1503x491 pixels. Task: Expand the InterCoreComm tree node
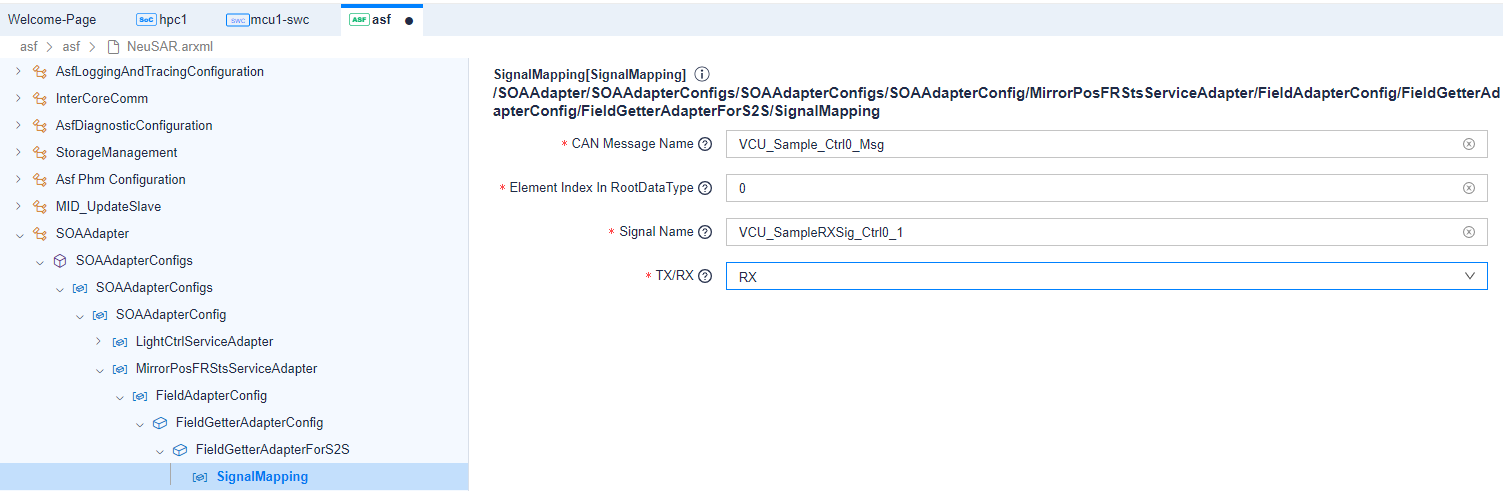(x=18, y=99)
